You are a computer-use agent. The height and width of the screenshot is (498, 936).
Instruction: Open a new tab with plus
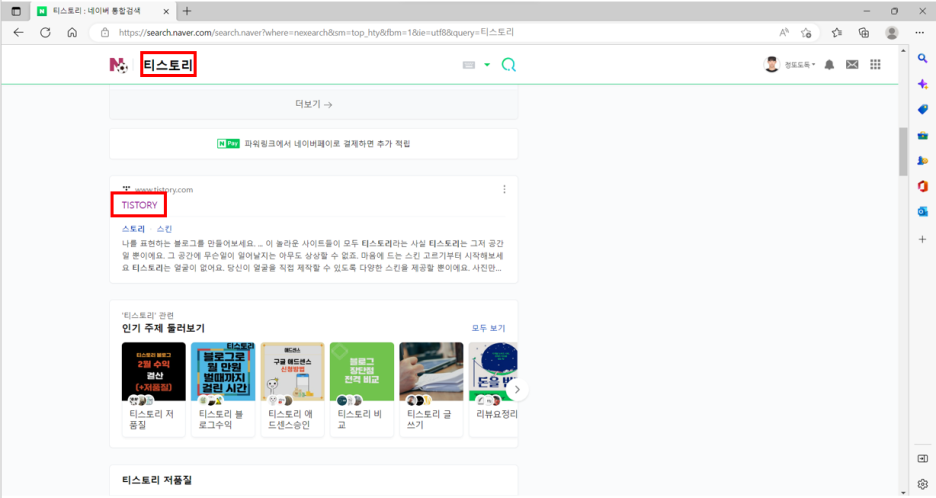[187, 11]
